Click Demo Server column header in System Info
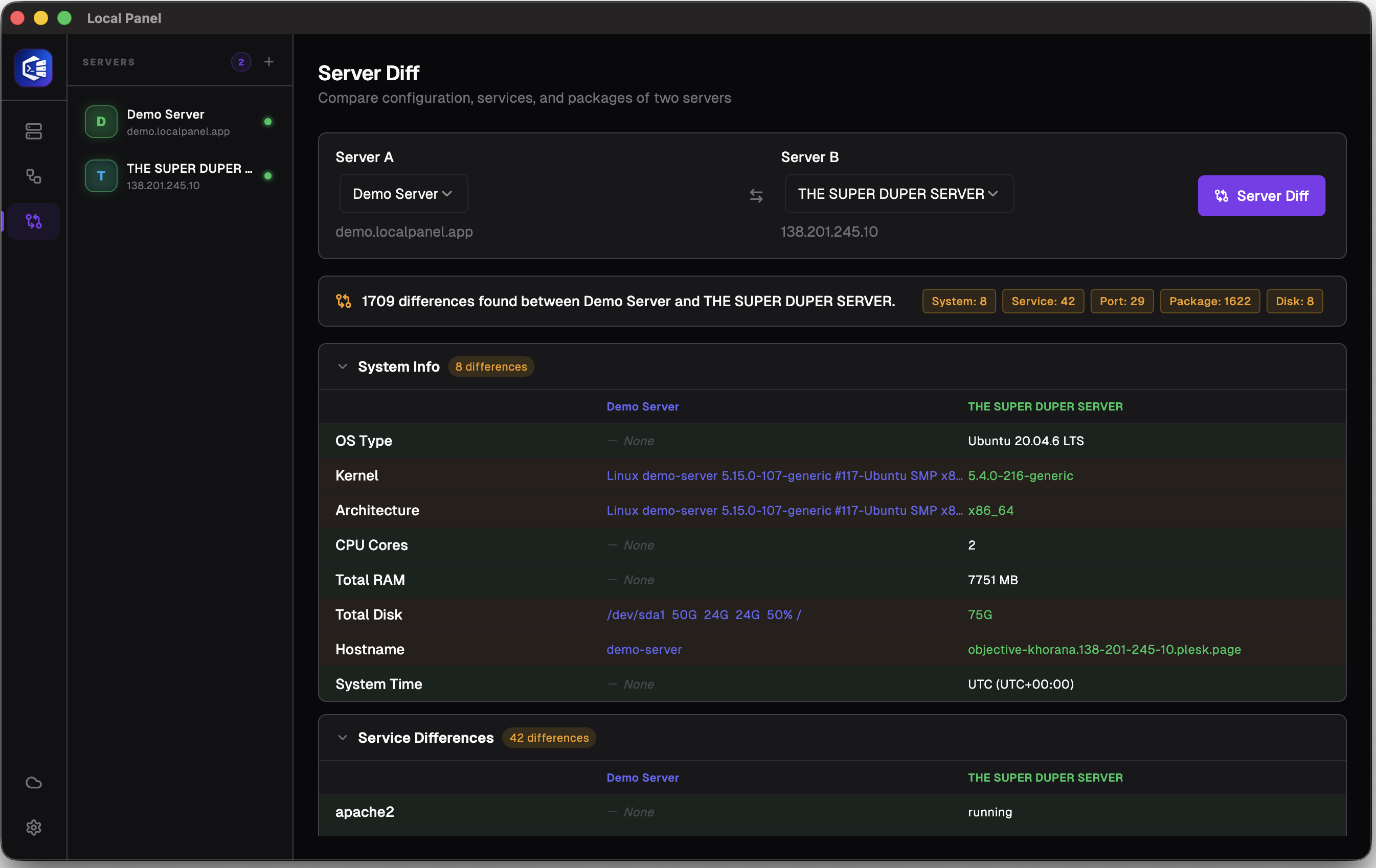Screen dimensions: 1376x868 (x=642, y=406)
